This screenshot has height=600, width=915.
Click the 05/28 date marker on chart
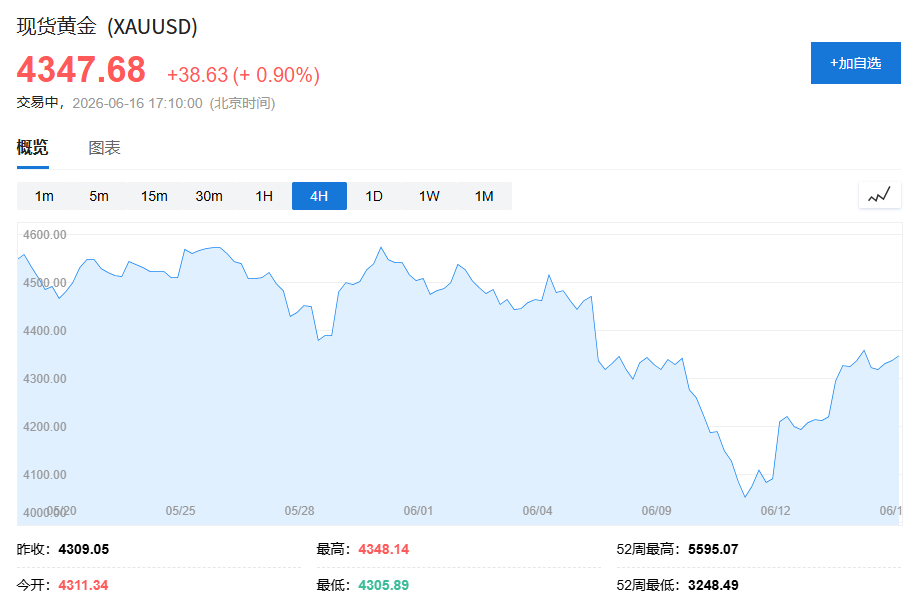point(299,511)
